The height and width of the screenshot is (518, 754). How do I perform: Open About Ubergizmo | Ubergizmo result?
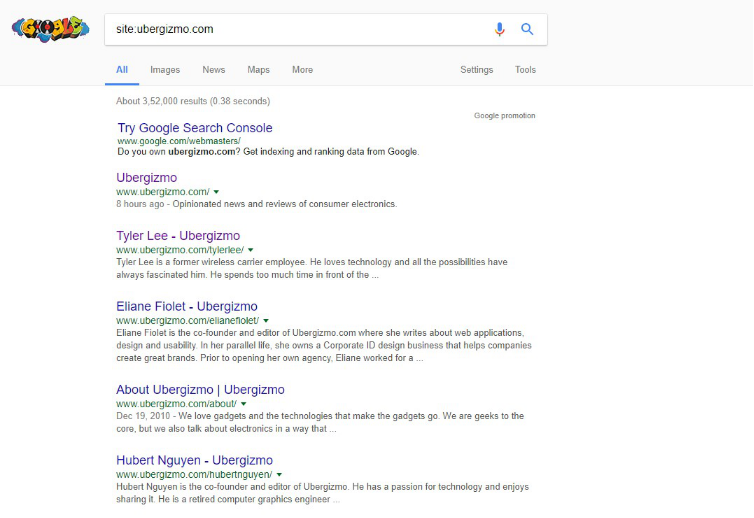coord(200,390)
